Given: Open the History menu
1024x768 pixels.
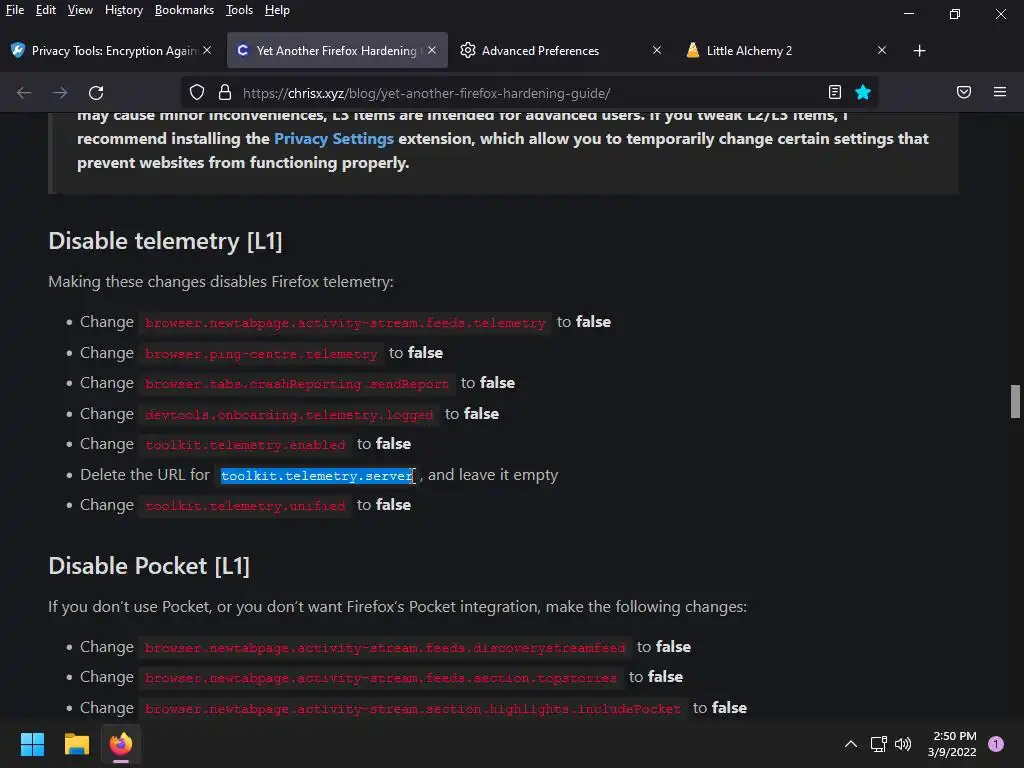Looking at the screenshot, I should [124, 10].
